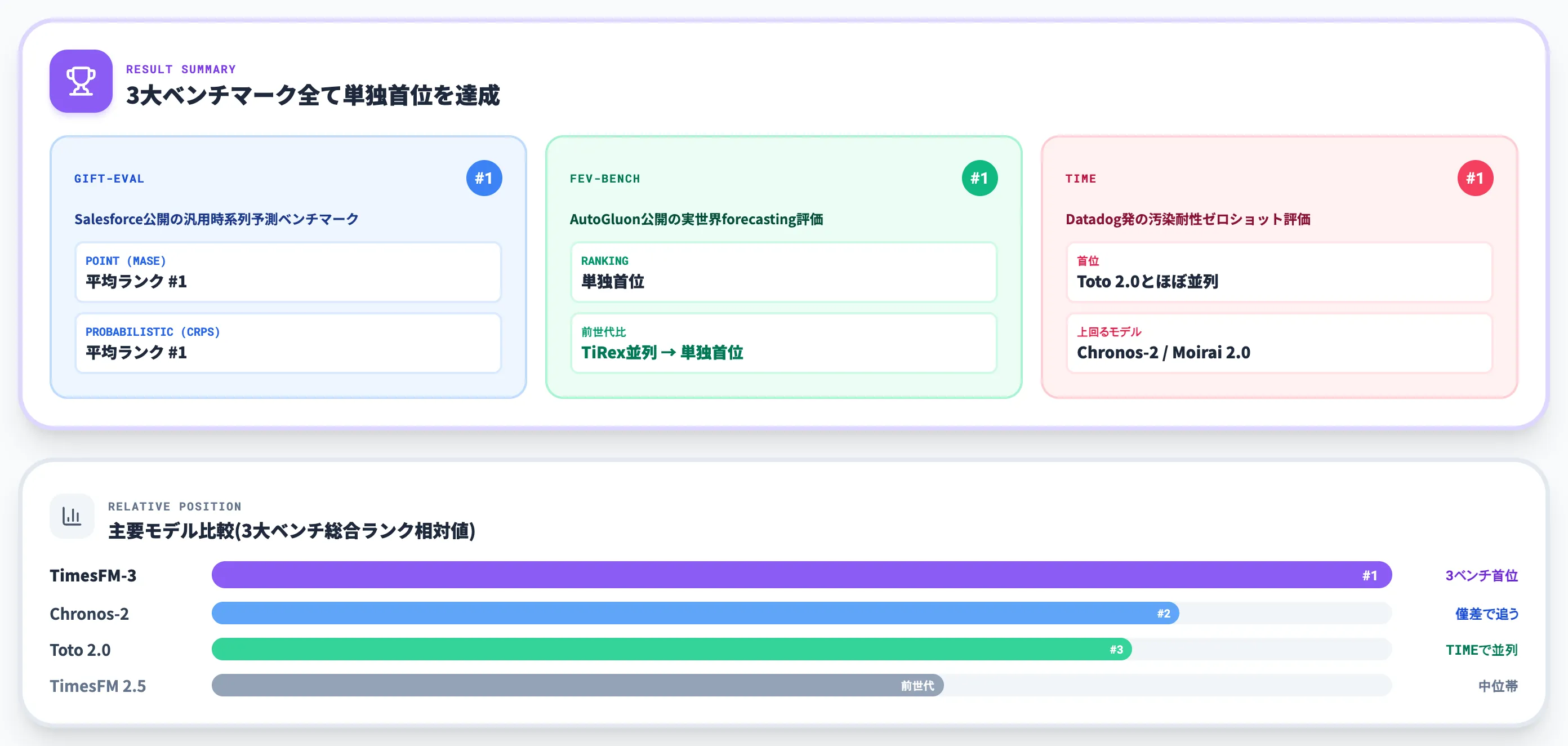Click the bar chart icon beside Relative Position
This screenshot has height=746, width=1568.
(72, 517)
